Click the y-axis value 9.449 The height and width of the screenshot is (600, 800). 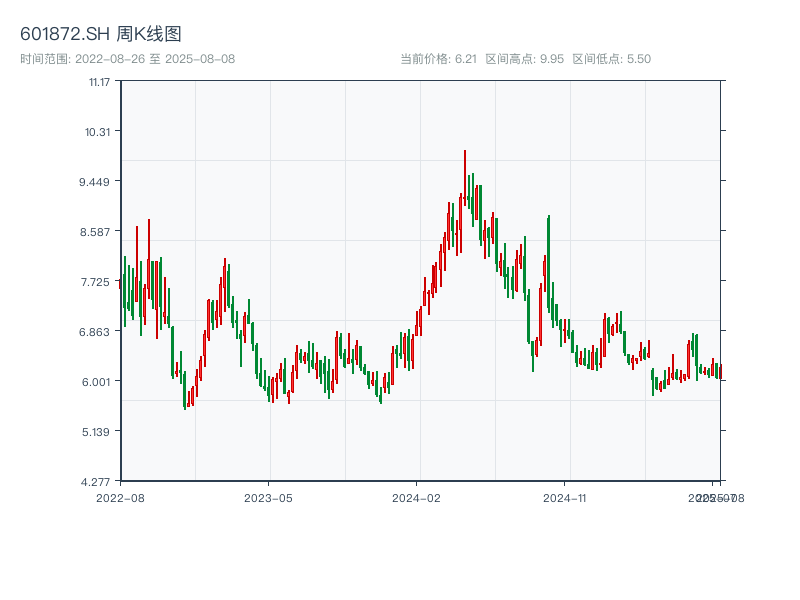pyautogui.click(x=94, y=182)
